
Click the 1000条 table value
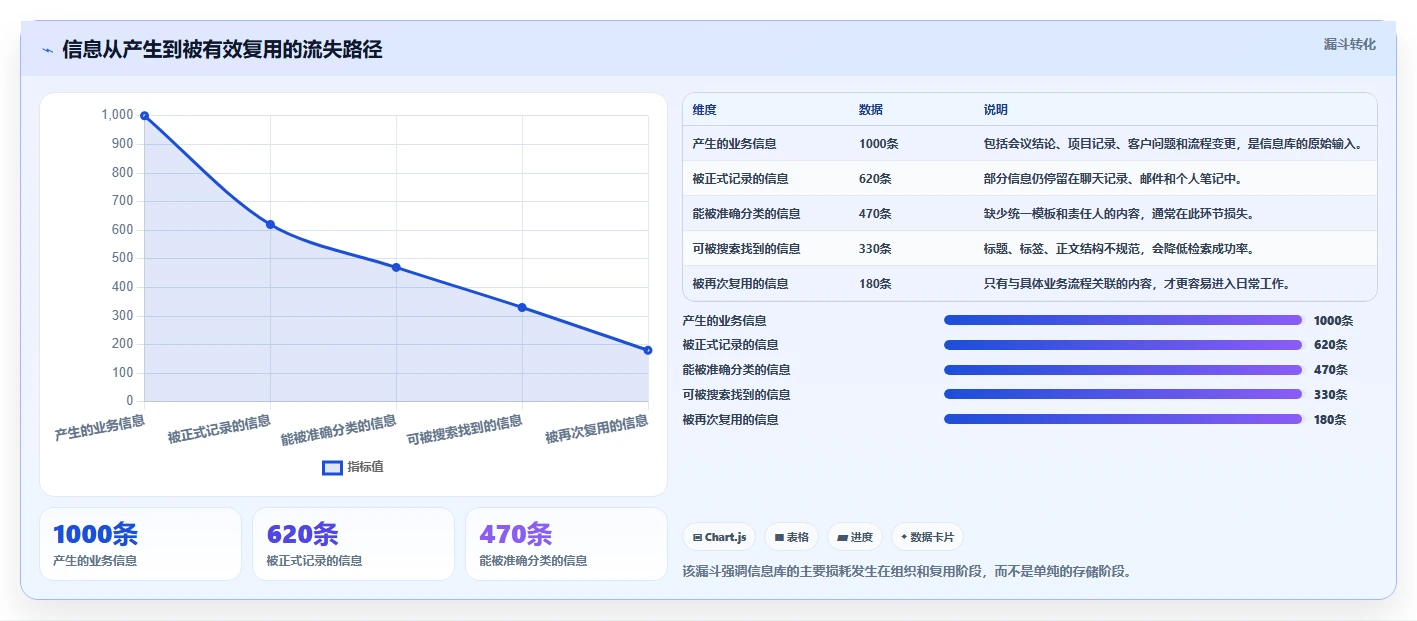(878, 144)
